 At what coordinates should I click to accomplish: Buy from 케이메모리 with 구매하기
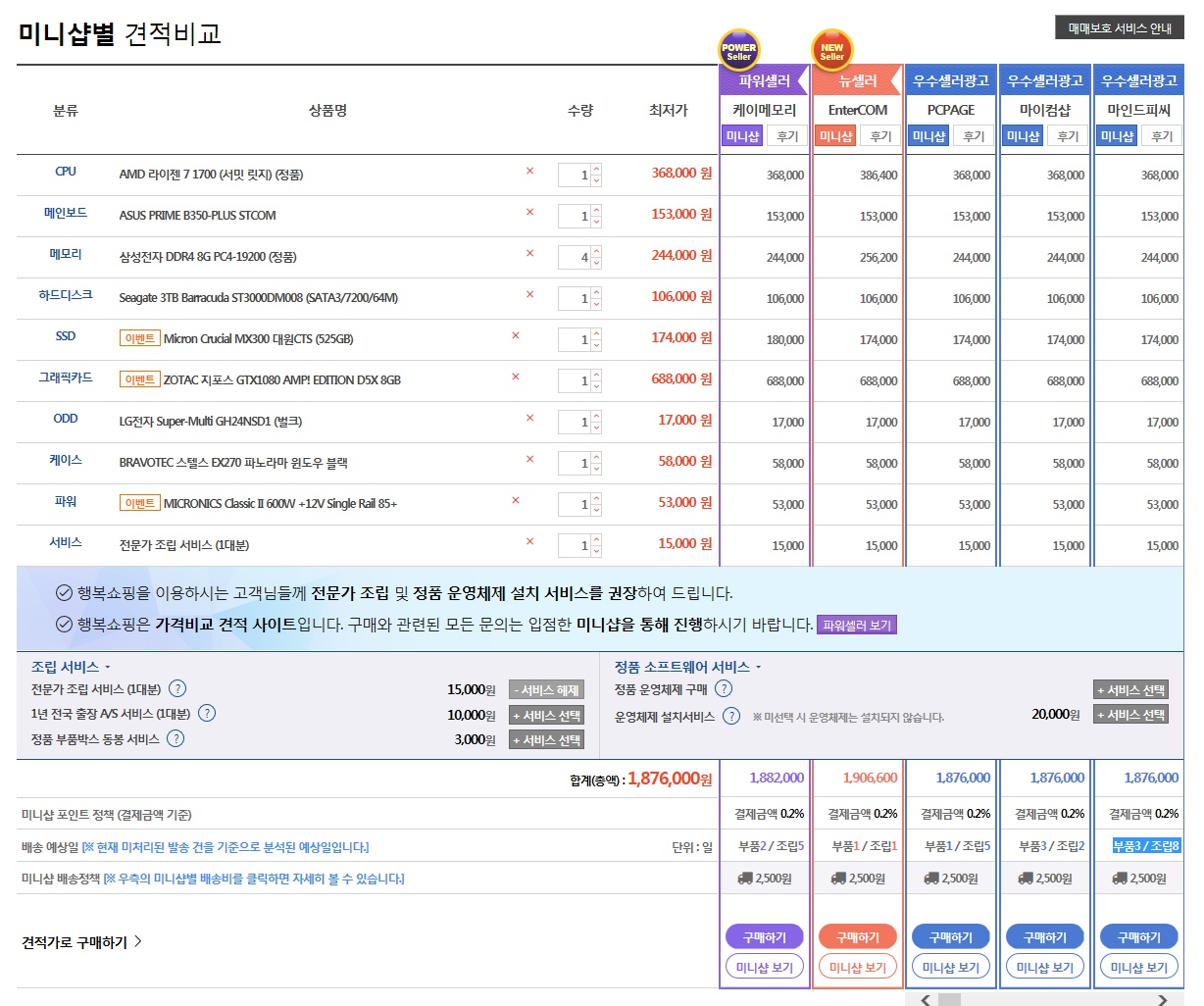pos(764,937)
